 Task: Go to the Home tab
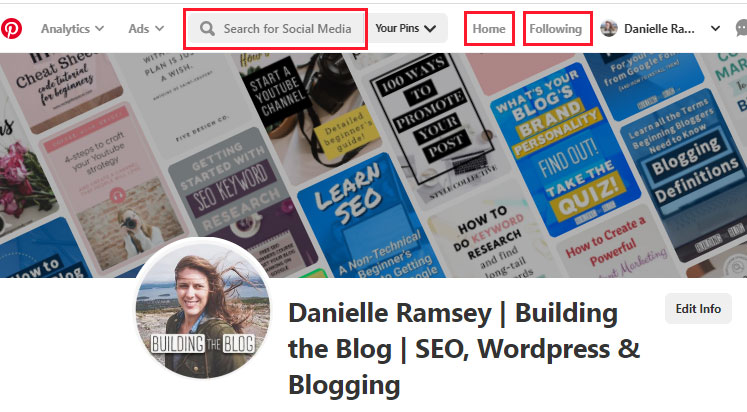point(489,29)
